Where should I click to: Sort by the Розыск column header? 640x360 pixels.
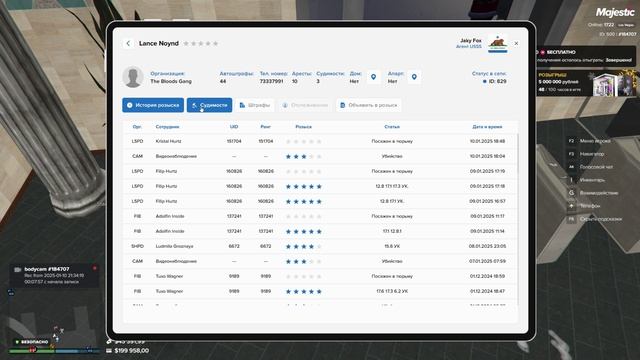pyautogui.click(x=304, y=127)
